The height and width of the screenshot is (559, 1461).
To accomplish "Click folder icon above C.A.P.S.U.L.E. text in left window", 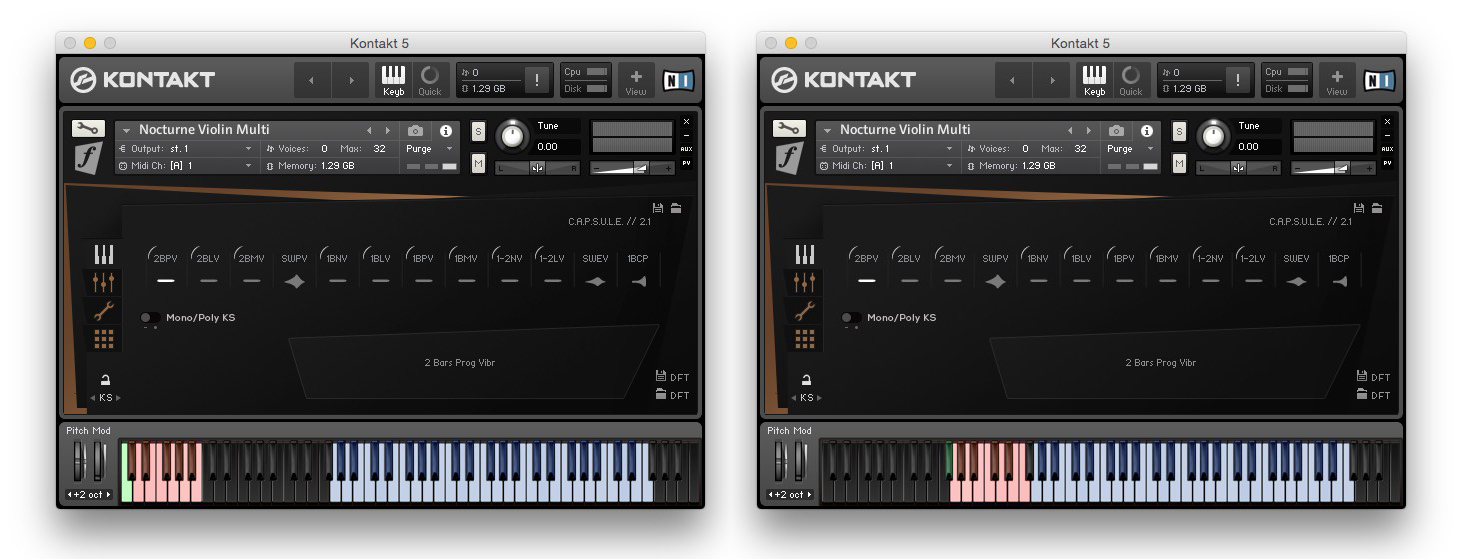I will [676, 208].
